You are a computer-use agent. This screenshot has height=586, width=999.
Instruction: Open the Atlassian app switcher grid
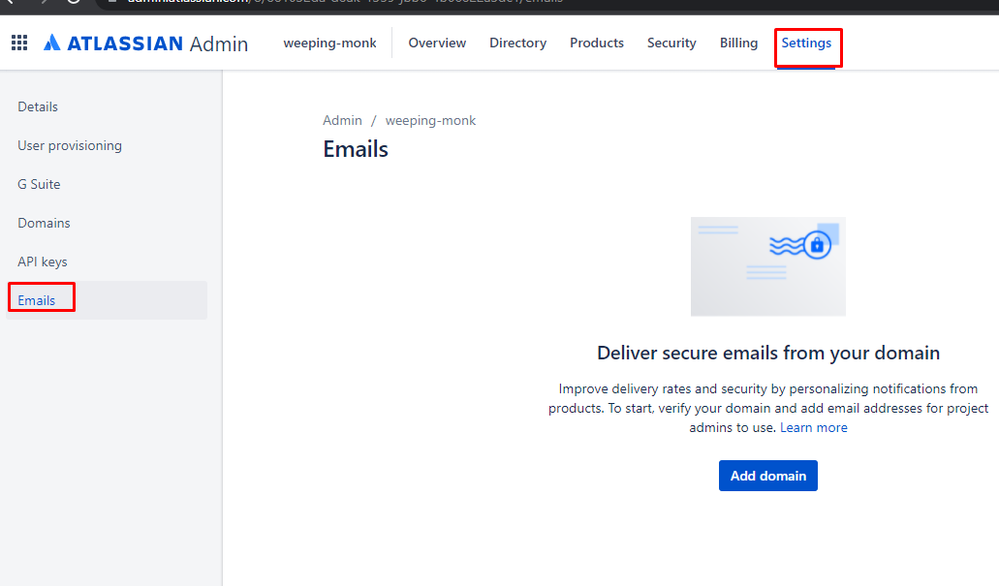tap(18, 42)
